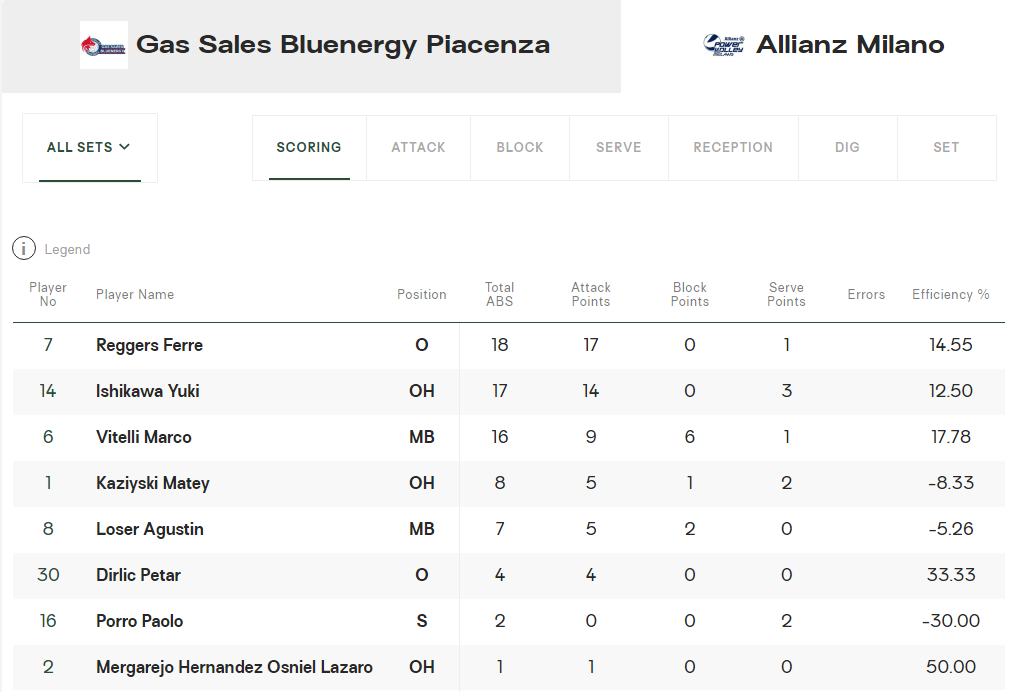Click Dirlic Petar's player number 30

(48, 575)
